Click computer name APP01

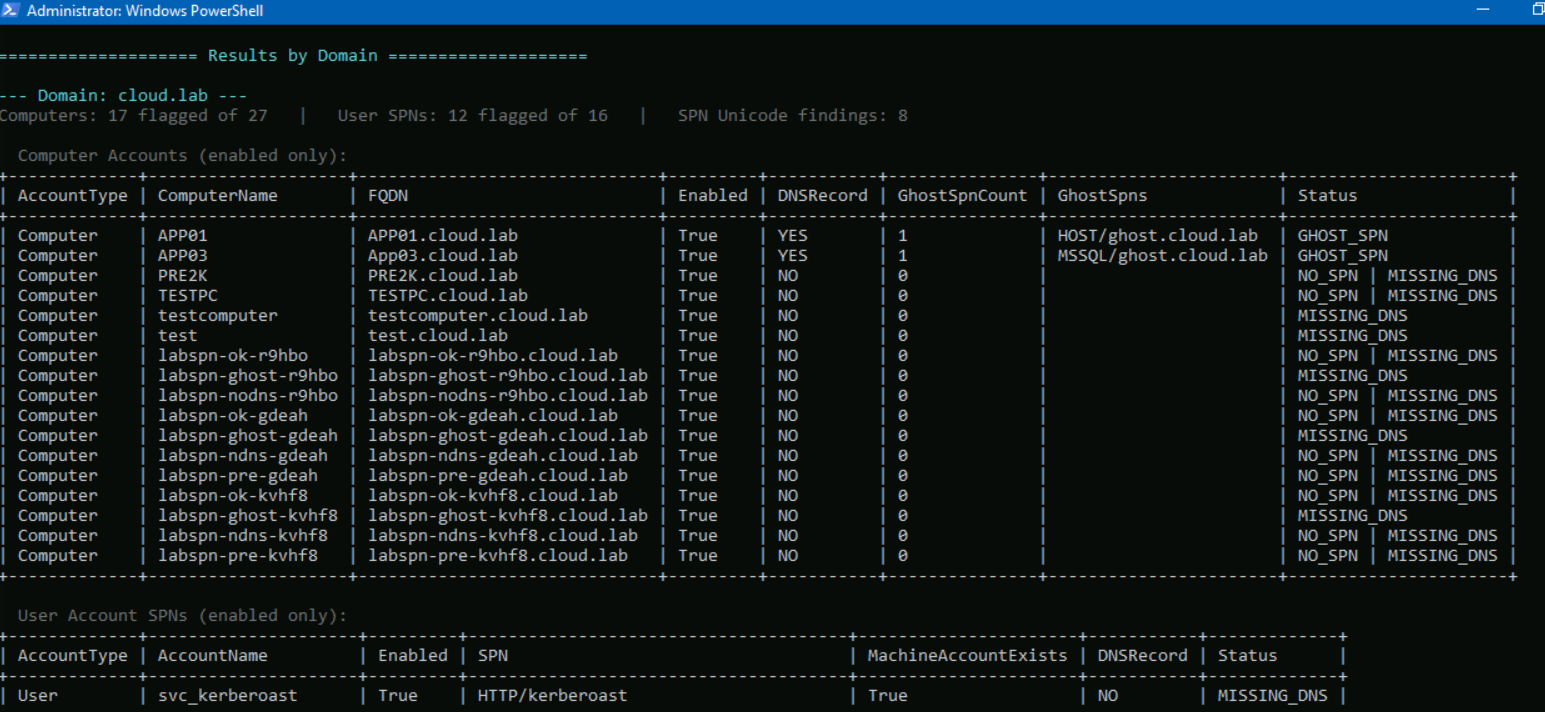[x=182, y=236]
